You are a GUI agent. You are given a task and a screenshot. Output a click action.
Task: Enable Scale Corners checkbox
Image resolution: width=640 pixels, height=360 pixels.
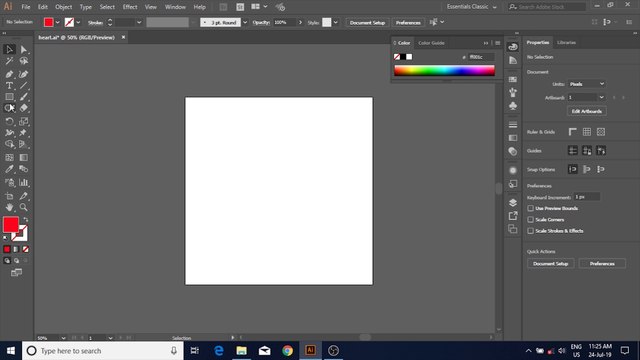pos(531,220)
